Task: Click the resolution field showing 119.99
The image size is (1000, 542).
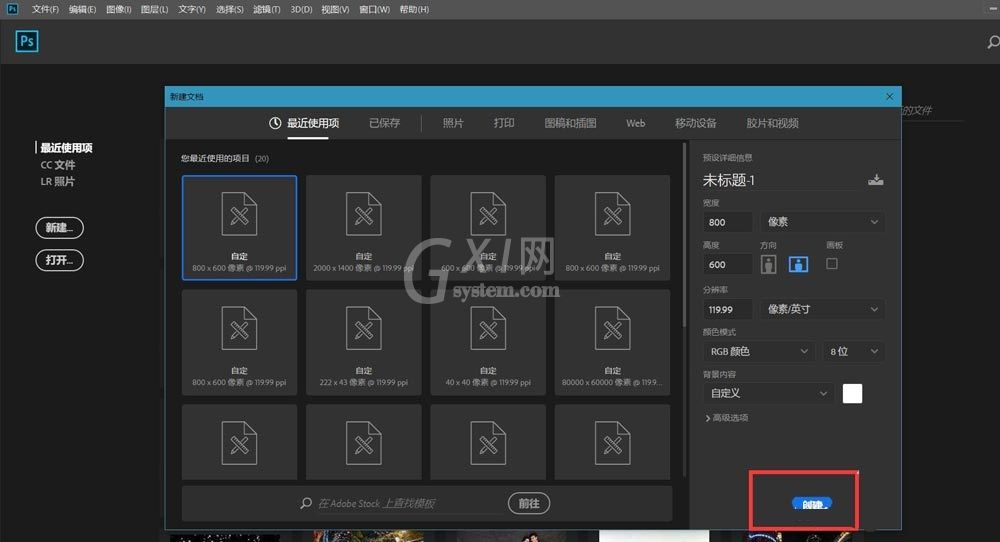Action: [727, 309]
